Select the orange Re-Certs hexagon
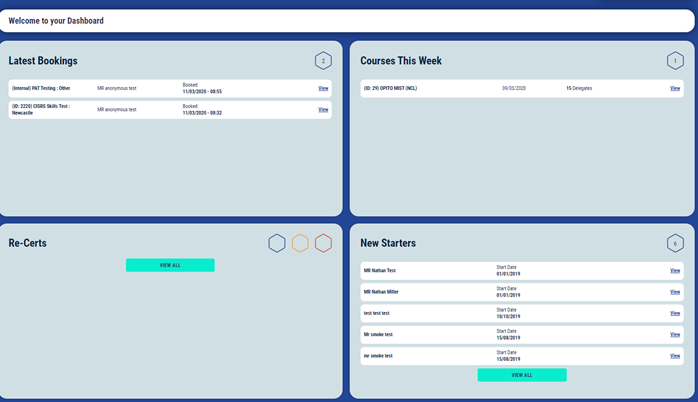 point(300,243)
